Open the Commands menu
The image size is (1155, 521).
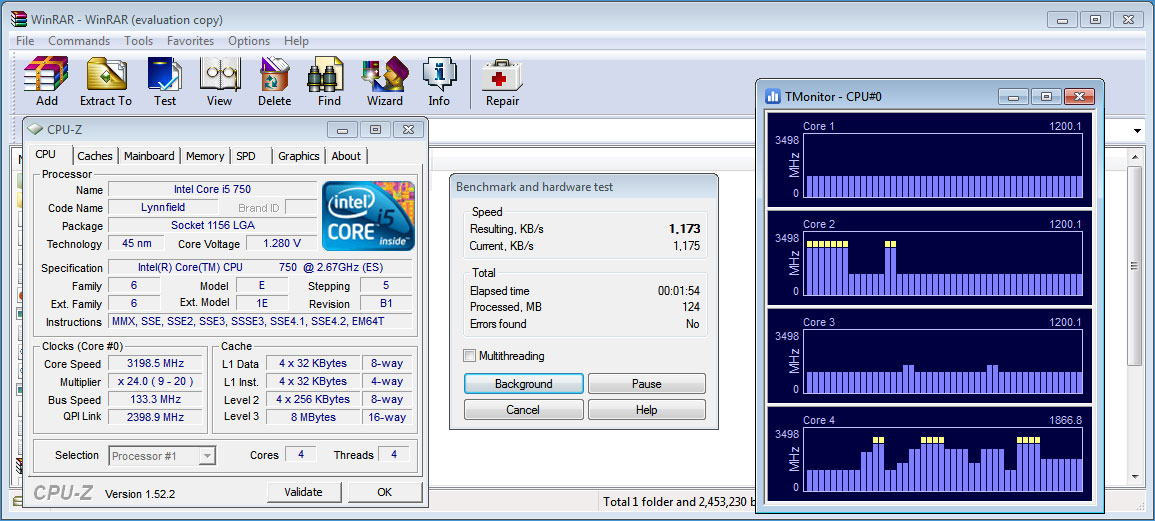click(79, 41)
